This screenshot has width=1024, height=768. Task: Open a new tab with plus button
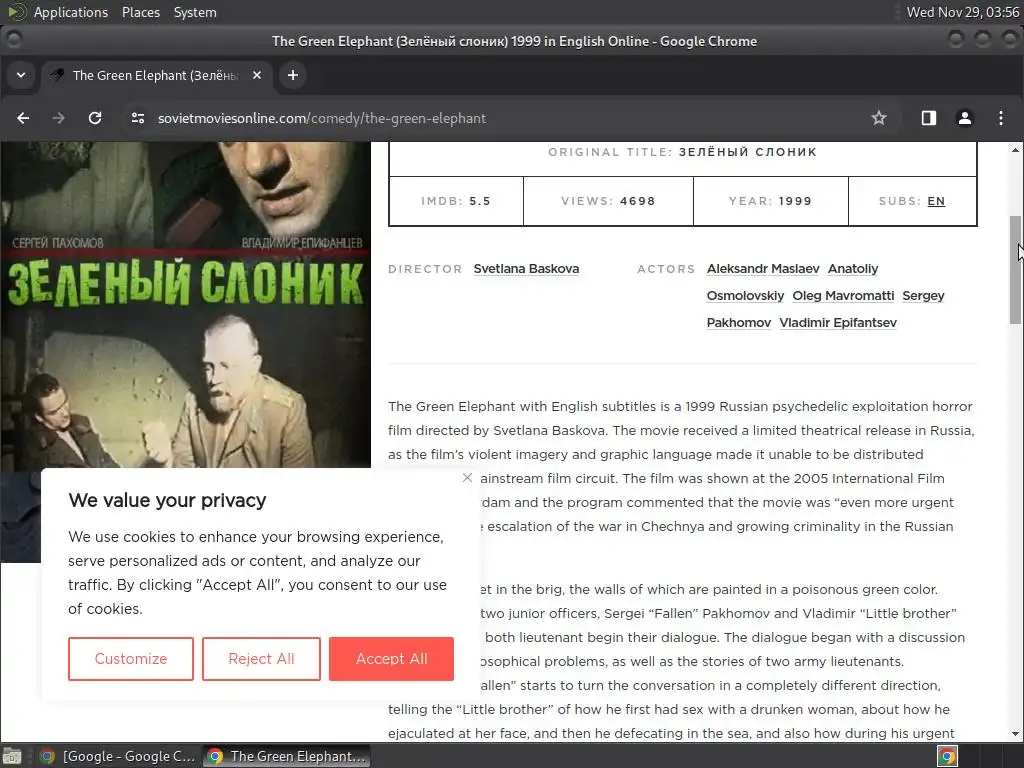pyautogui.click(x=293, y=75)
